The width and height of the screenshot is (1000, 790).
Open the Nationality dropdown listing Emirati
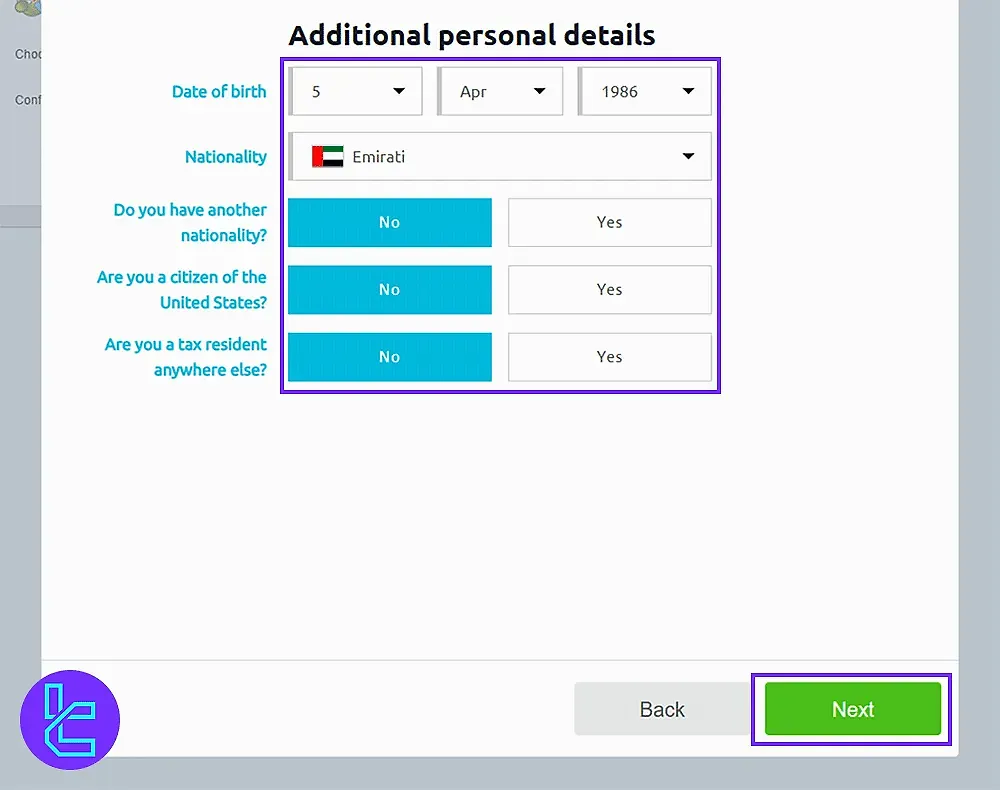[500, 156]
